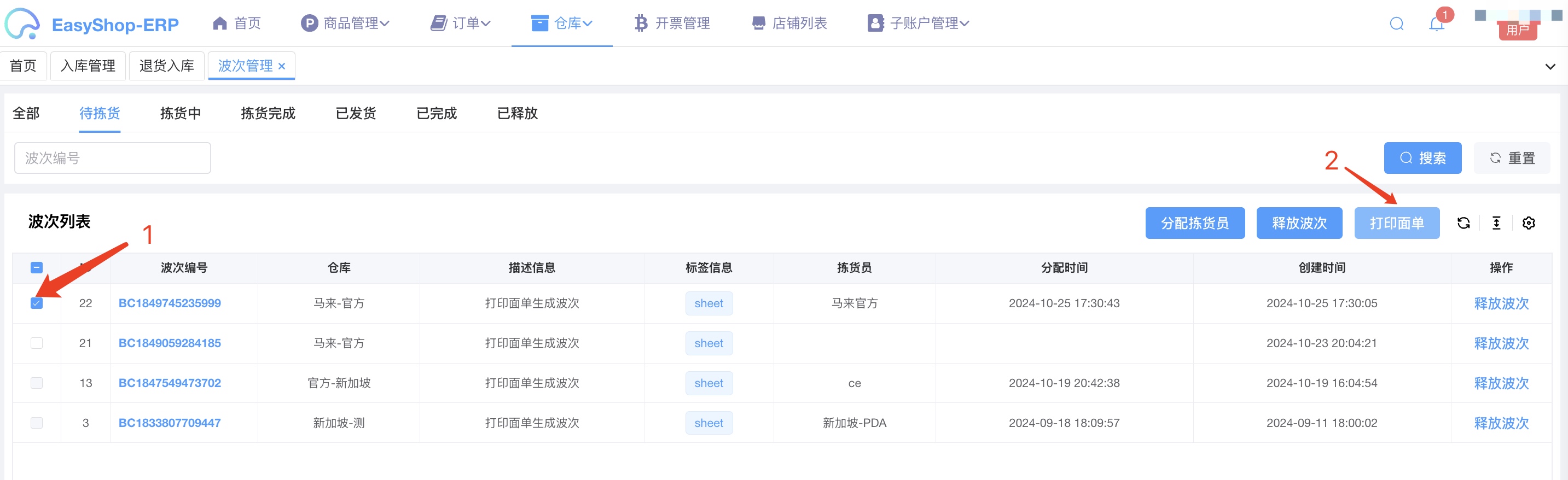This screenshot has height=480, width=1568.
Task: Click the 搜索 search button
Action: tap(1422, 158)
